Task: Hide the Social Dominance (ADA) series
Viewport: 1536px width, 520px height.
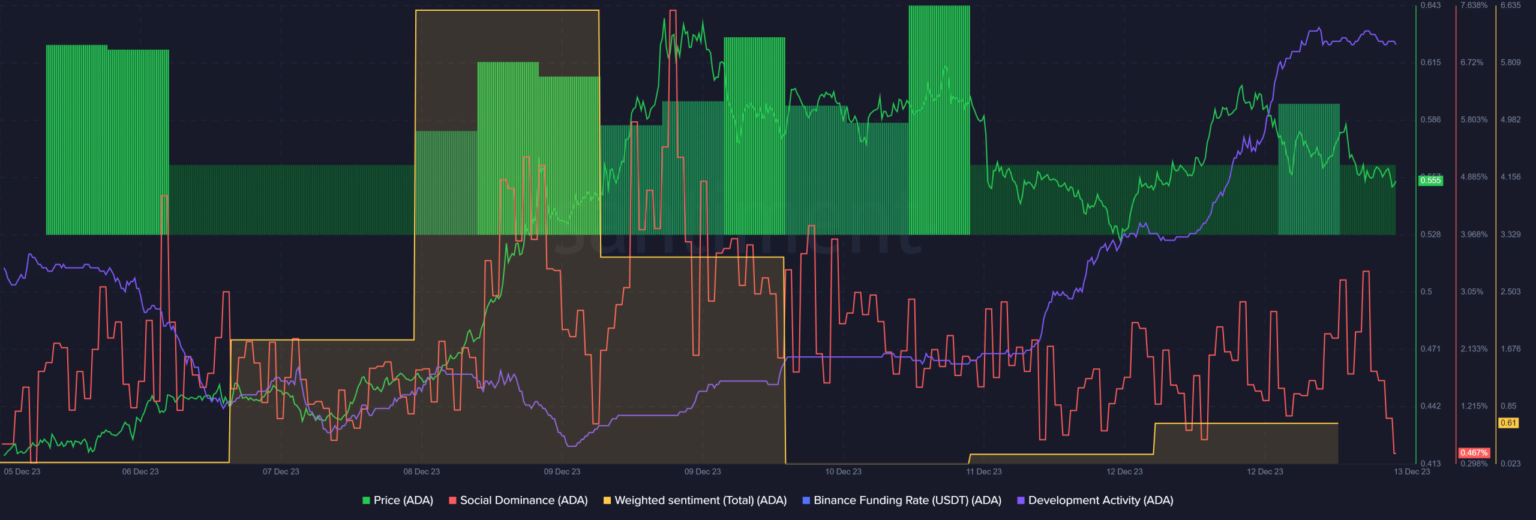Action: tap(525, 500)
